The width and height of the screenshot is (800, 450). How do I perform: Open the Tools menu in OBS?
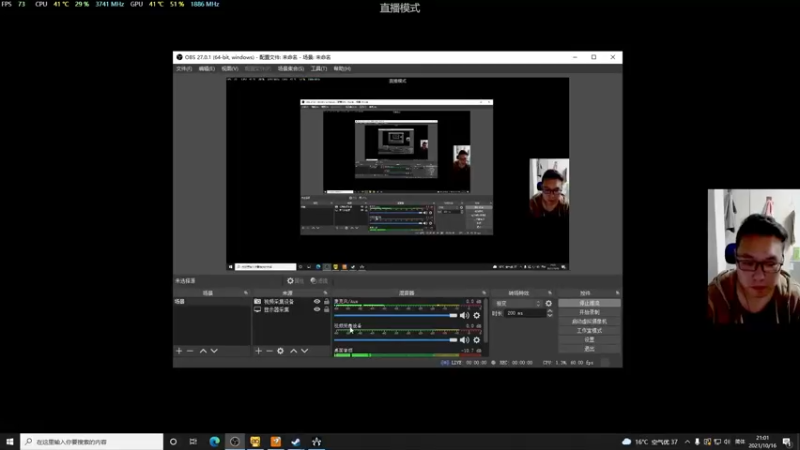pyautogui.click(x=319, y=68)
